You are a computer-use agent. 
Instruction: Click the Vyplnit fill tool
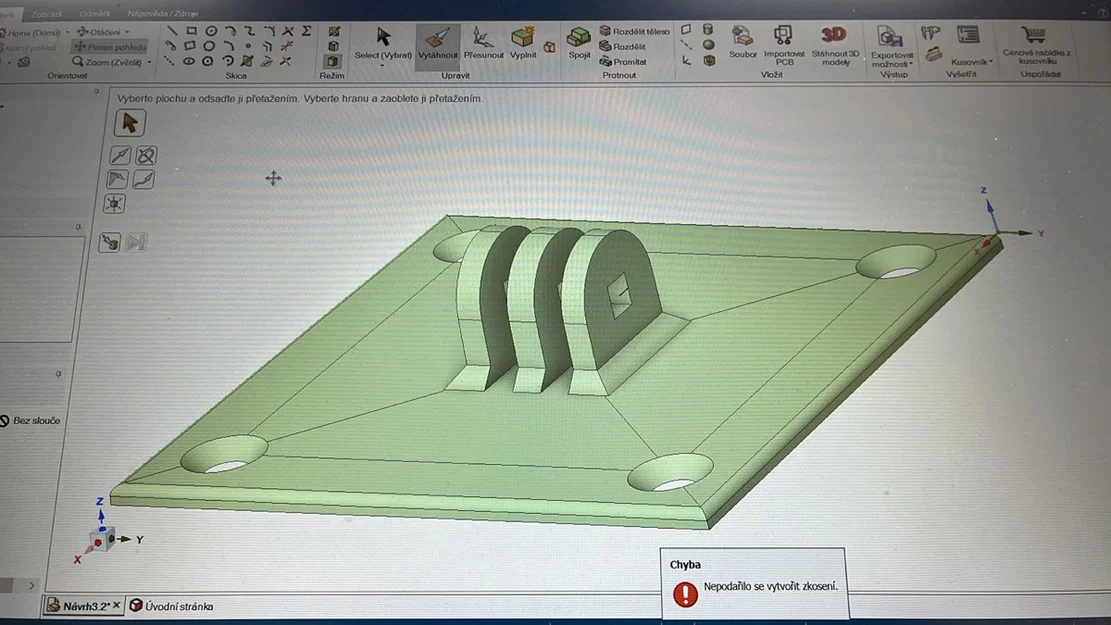click(523, 43)
